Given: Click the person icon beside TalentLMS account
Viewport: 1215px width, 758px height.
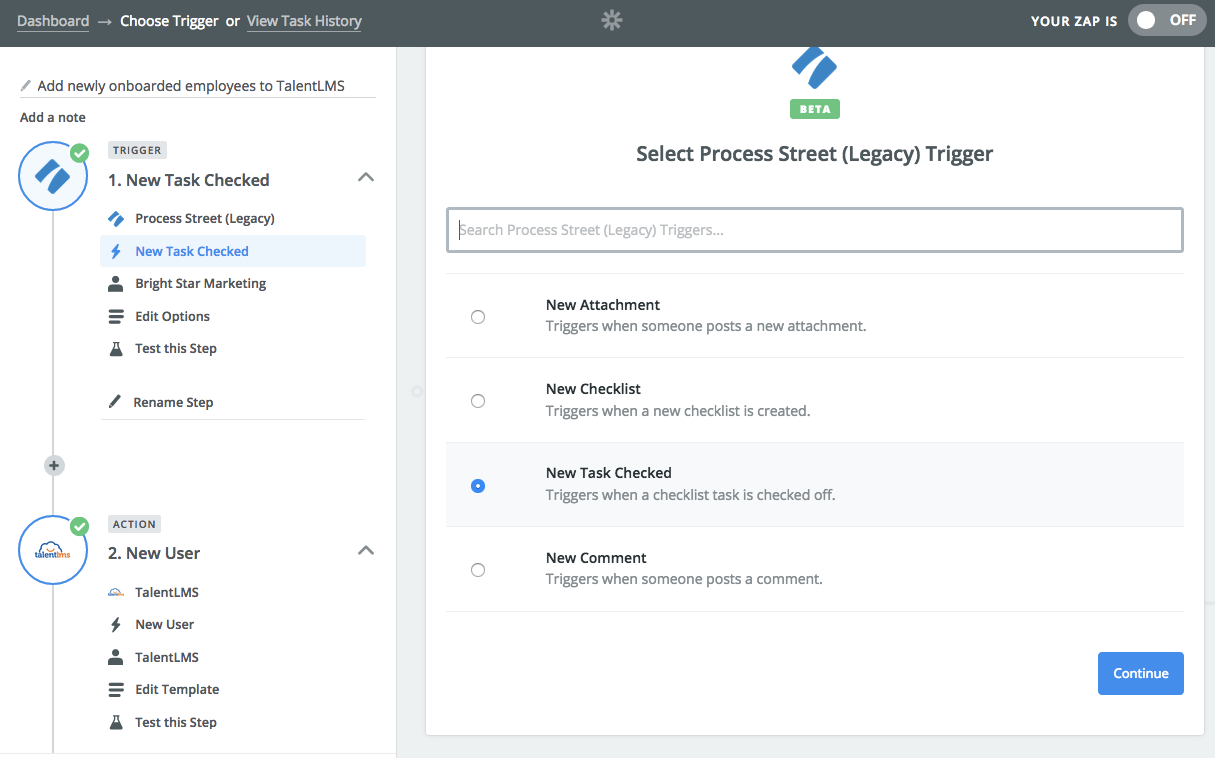Looking at the screenshot, I should pos(116,657).
